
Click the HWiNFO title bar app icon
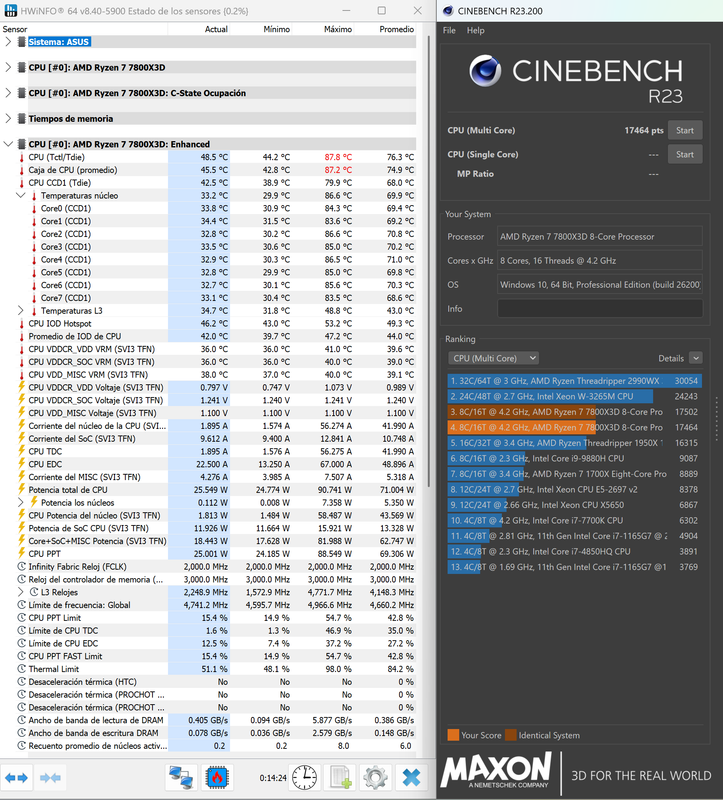pyautogui.click(x=10, y=11)
